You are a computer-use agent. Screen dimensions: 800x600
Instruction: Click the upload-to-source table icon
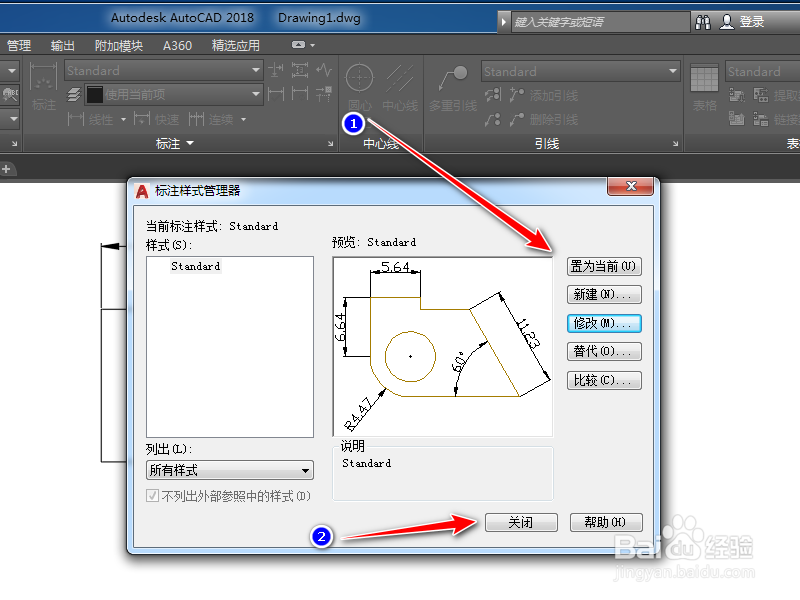pos(736,119)
